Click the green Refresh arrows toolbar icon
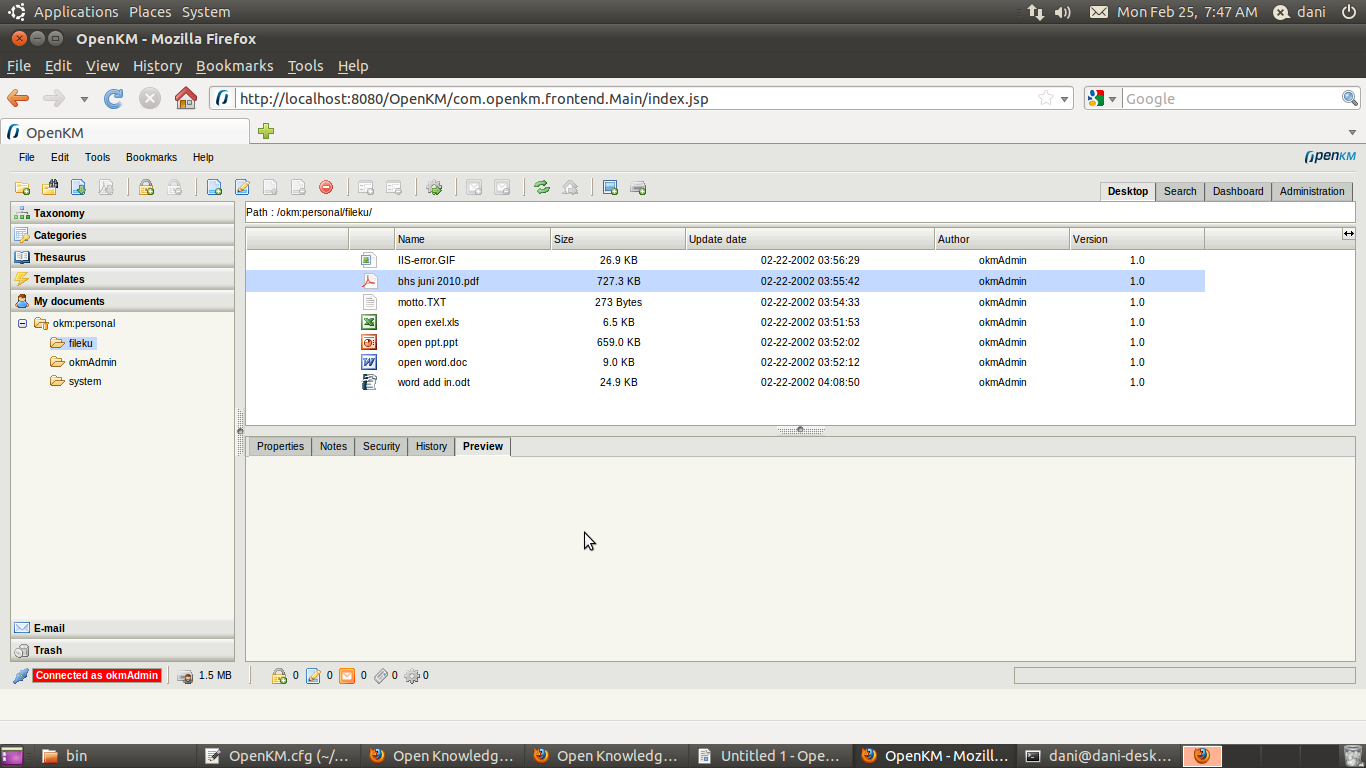The image size is (1366, 768). (542, 187)
